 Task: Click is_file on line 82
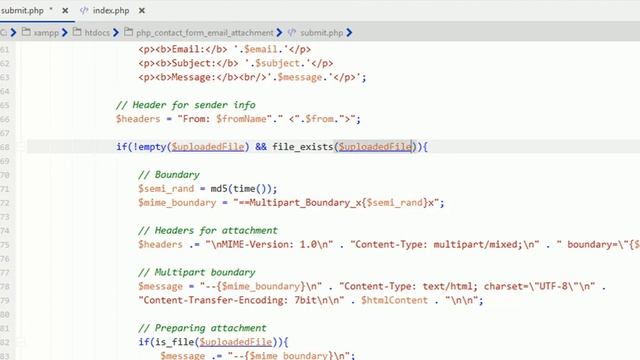point(174,342)
